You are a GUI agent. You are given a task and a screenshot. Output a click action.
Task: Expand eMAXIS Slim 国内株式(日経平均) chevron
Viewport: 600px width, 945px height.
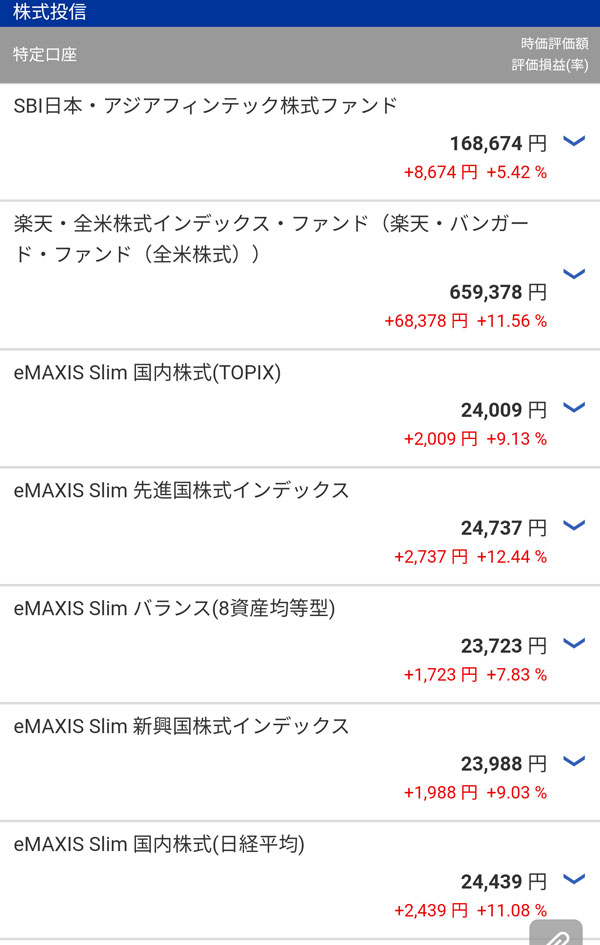tap(574, 879)
